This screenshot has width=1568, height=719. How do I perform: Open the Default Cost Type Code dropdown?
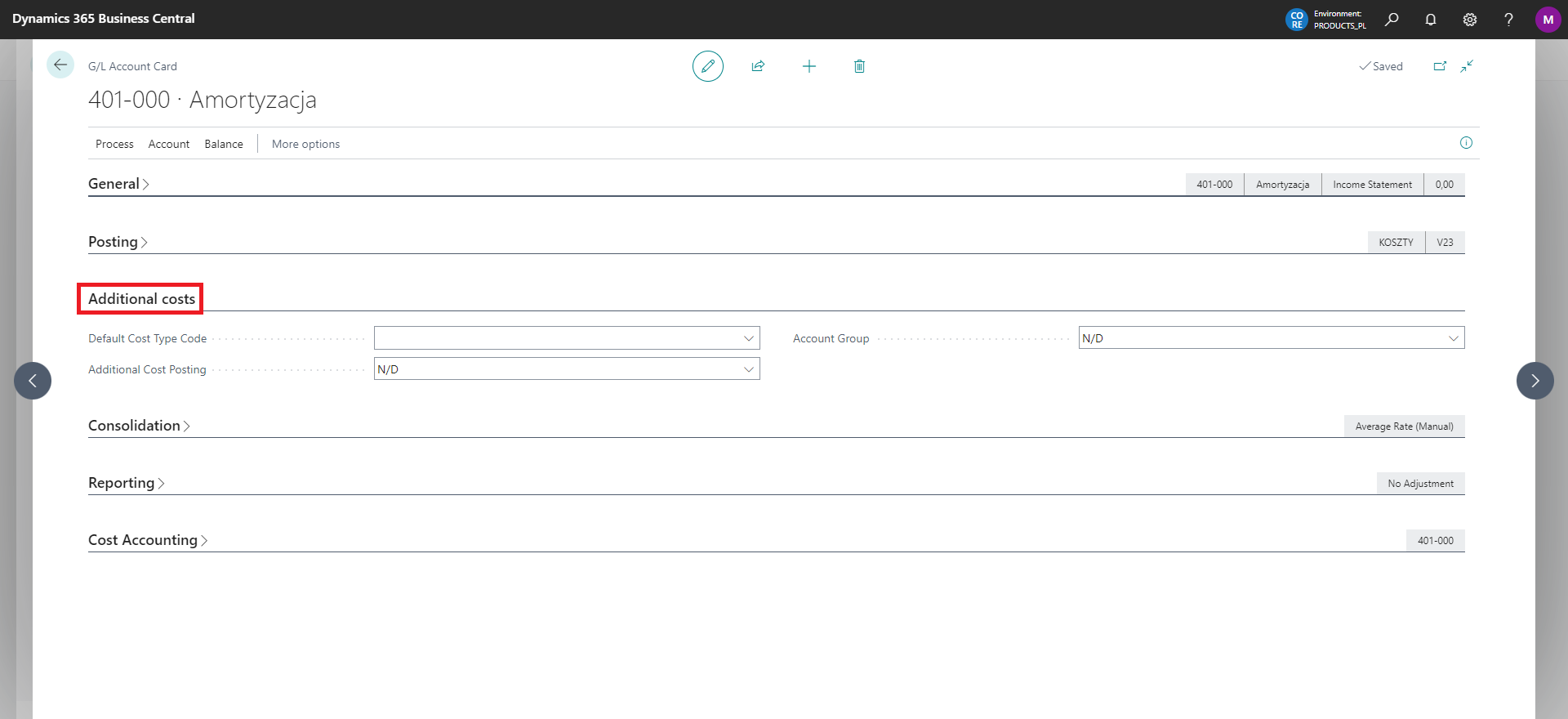tap(748, 338)
